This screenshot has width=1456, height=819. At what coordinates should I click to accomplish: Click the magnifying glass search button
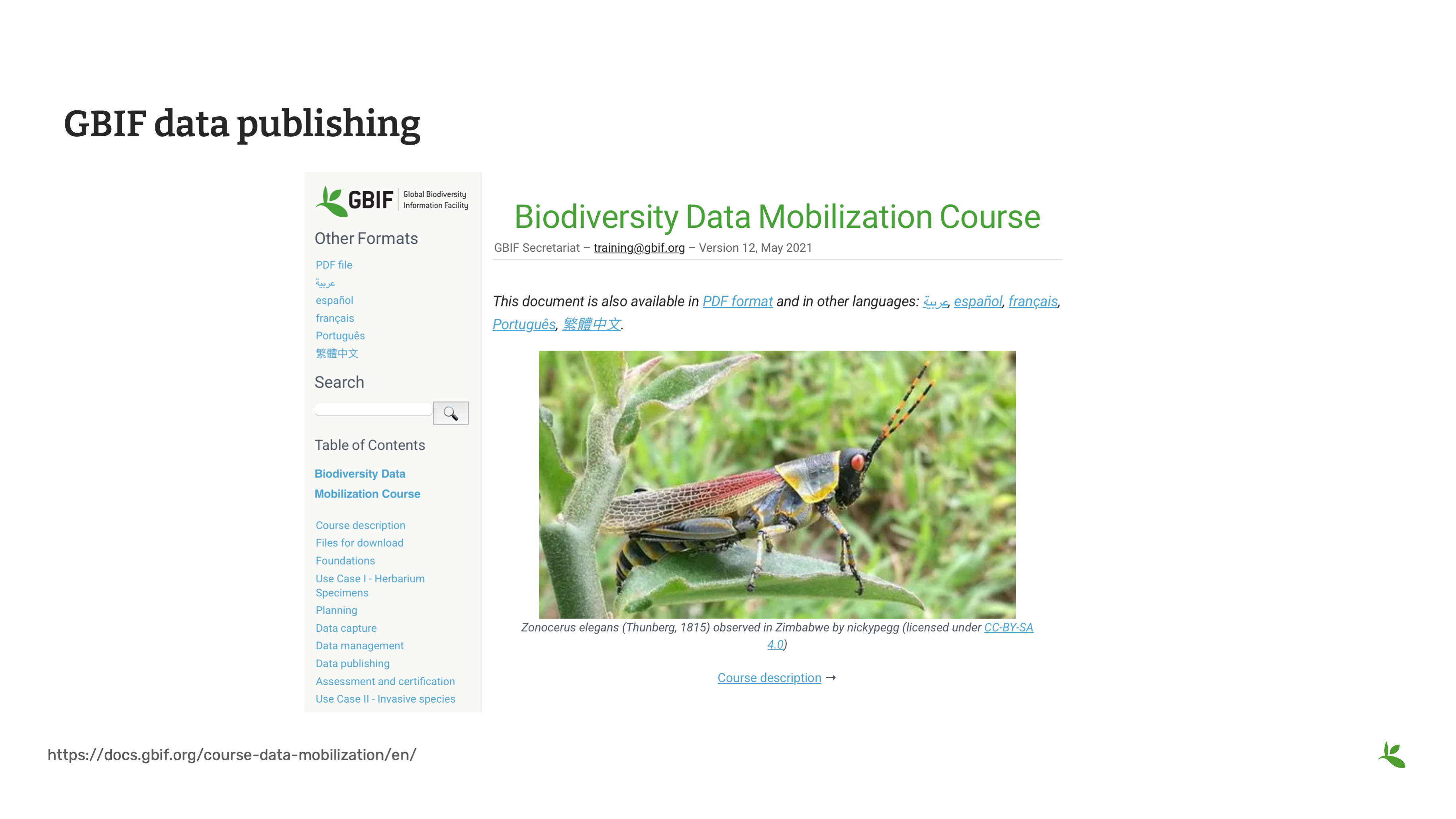click(x=451, y=413)
